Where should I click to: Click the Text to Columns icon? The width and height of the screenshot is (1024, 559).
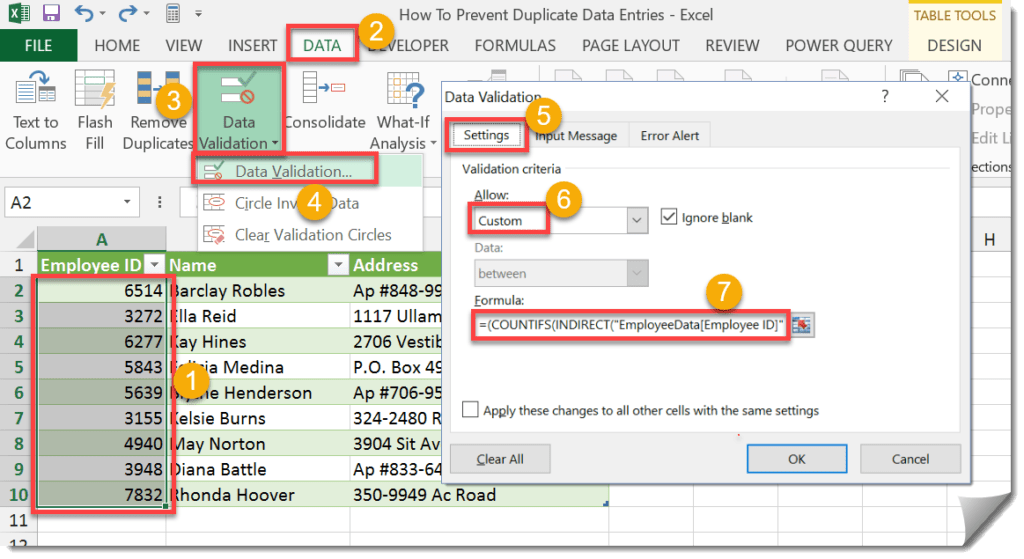(x=35, y=88)
